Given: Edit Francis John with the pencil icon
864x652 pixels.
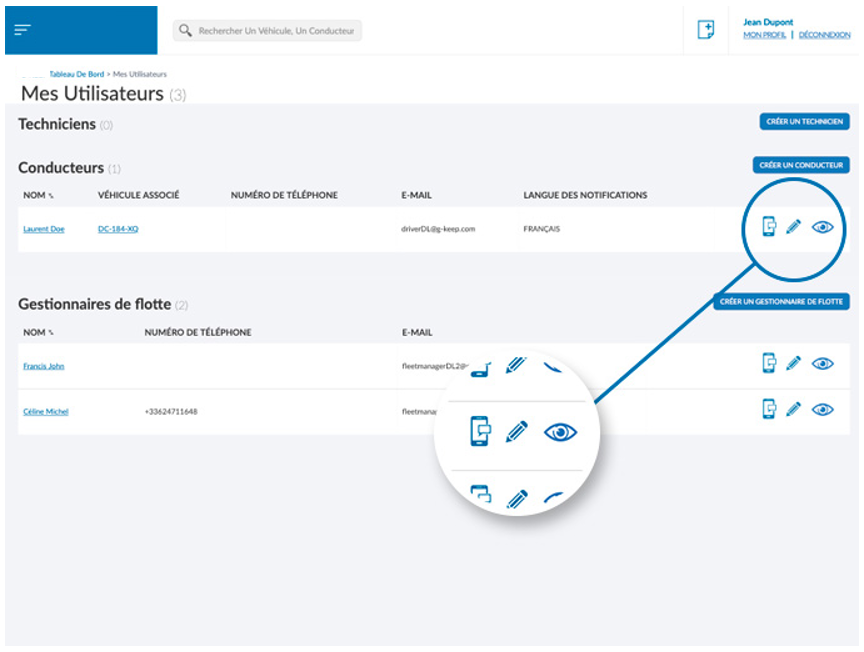Looking at the screenshot, I should point(794,363).
